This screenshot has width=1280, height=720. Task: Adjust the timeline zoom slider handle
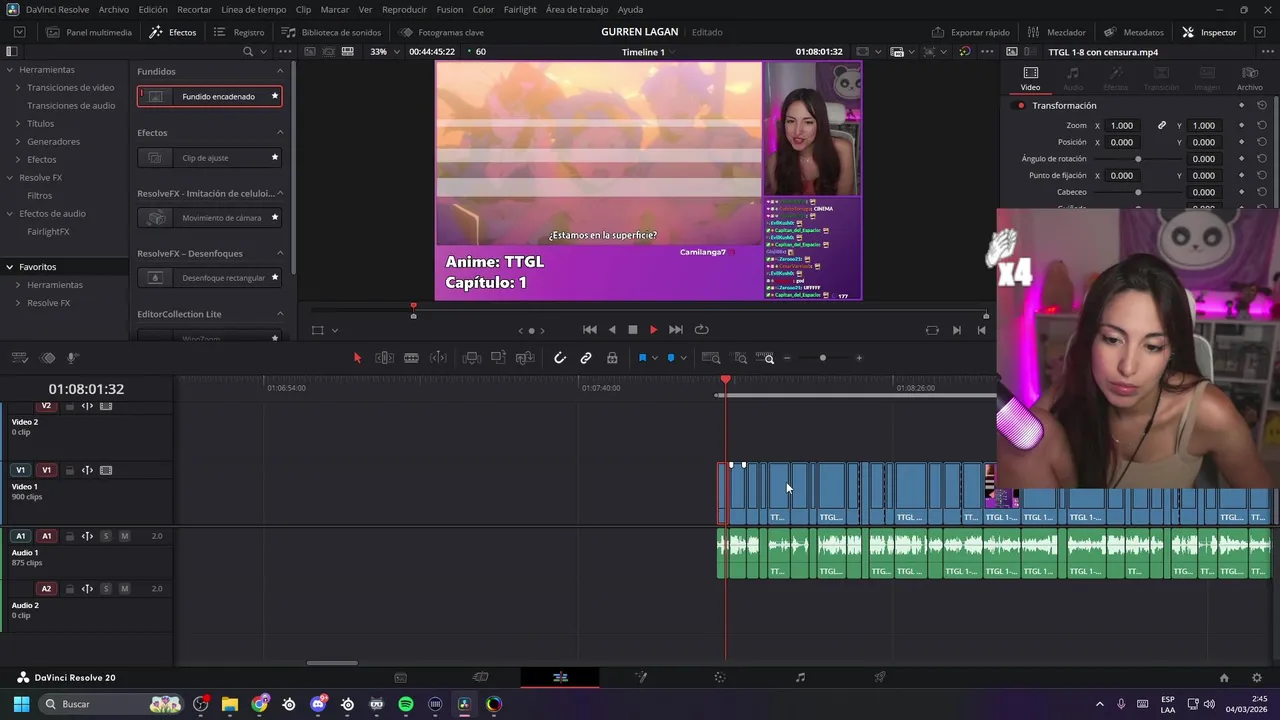coord(823,358)
